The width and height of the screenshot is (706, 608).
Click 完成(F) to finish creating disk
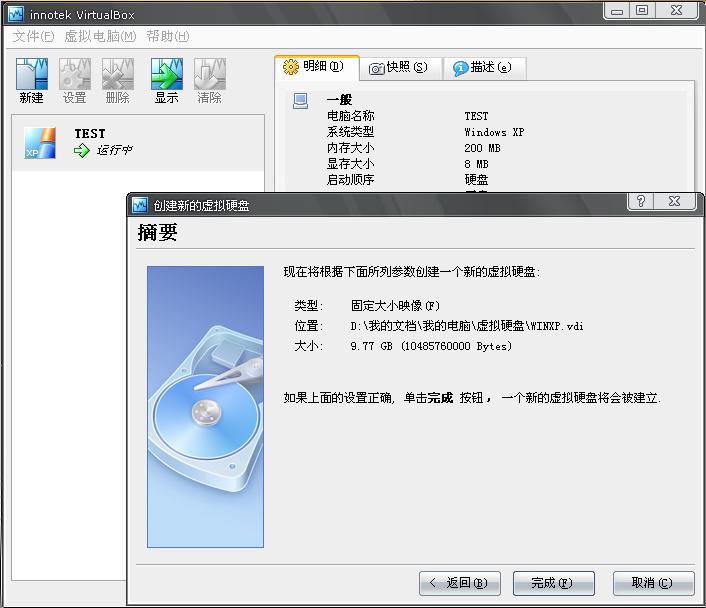[554, 583]
